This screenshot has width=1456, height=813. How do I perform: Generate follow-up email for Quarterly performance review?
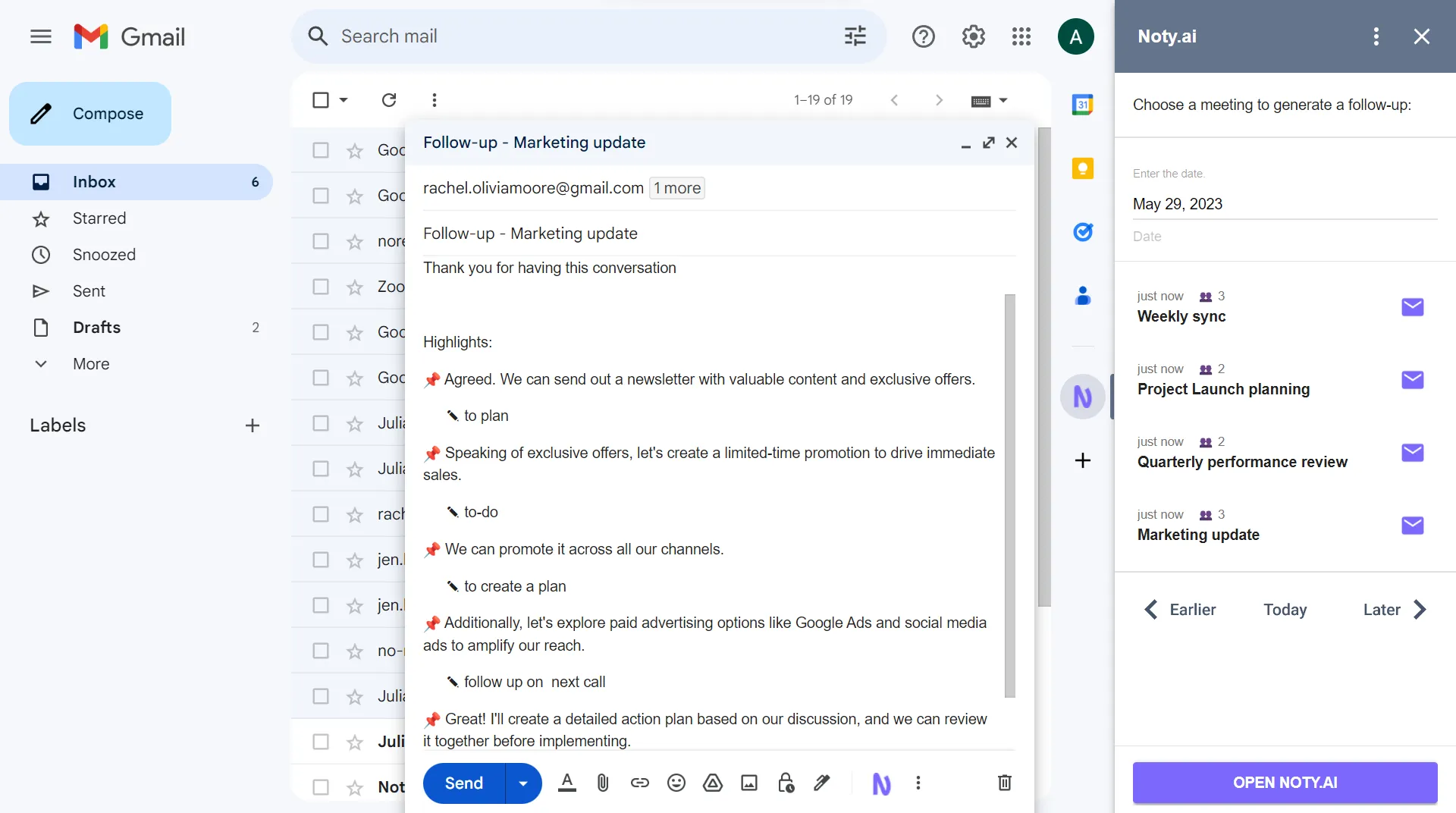(1412, 452)
